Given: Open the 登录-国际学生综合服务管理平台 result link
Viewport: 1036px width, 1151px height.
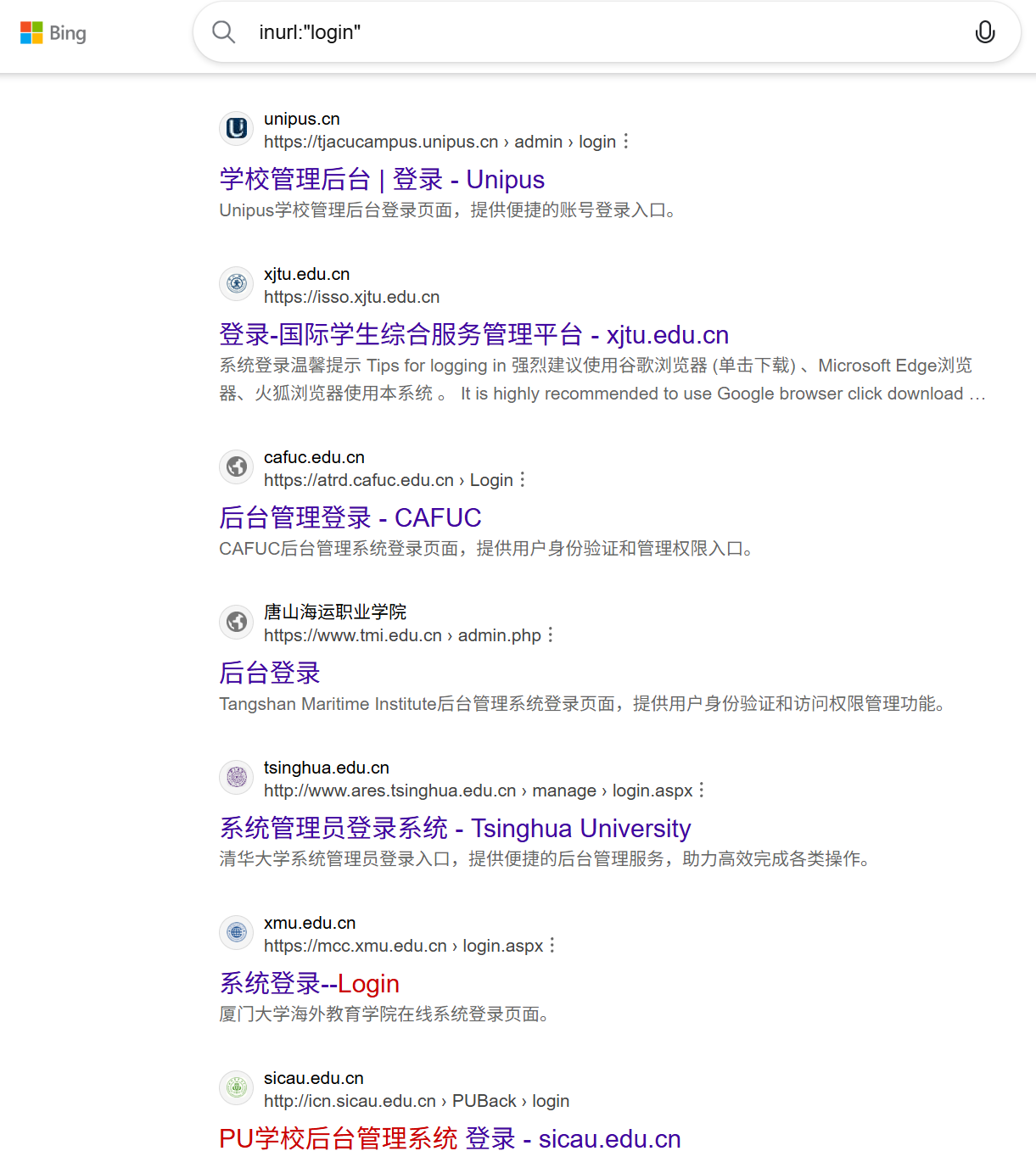Looking at the screenshot, I should 473,334.
